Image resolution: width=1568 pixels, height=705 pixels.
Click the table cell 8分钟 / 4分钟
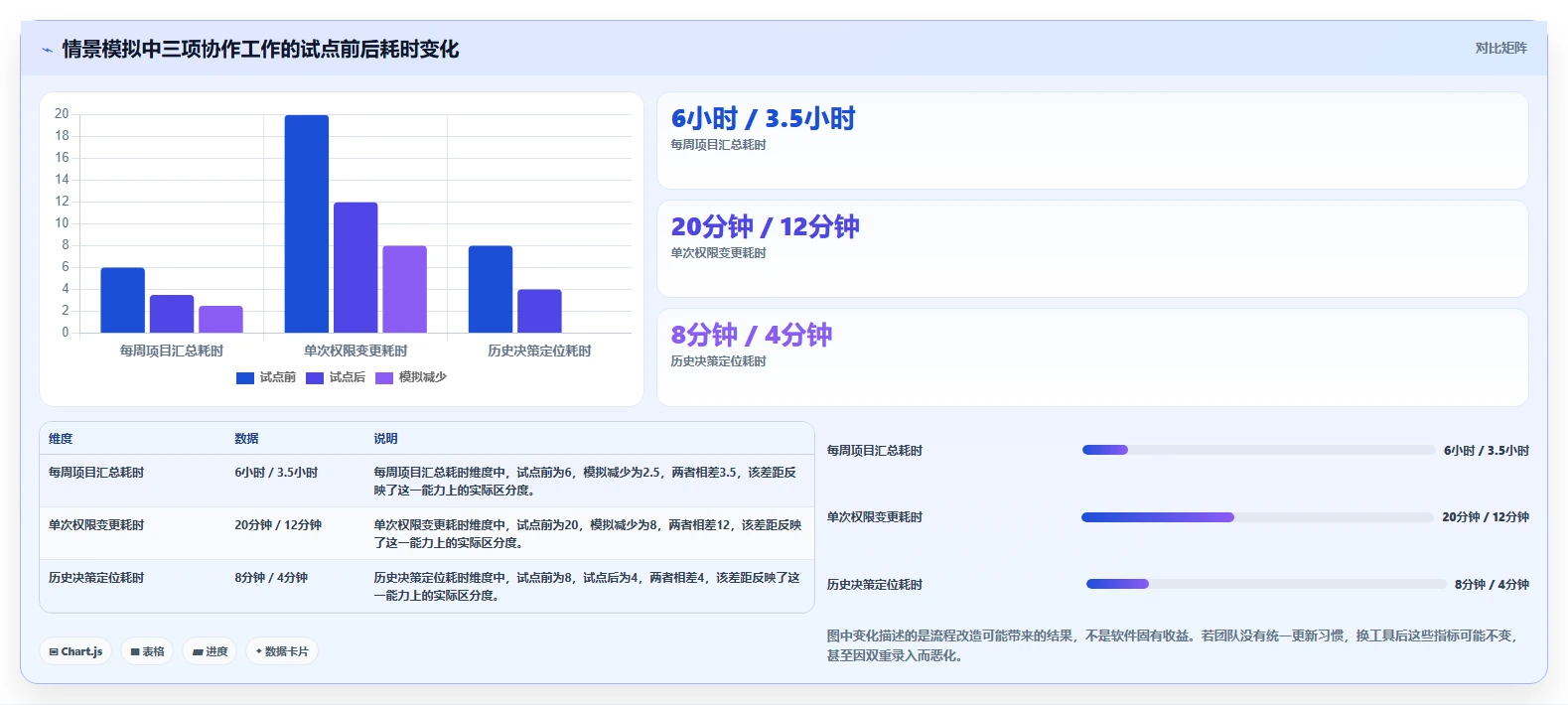271,578
